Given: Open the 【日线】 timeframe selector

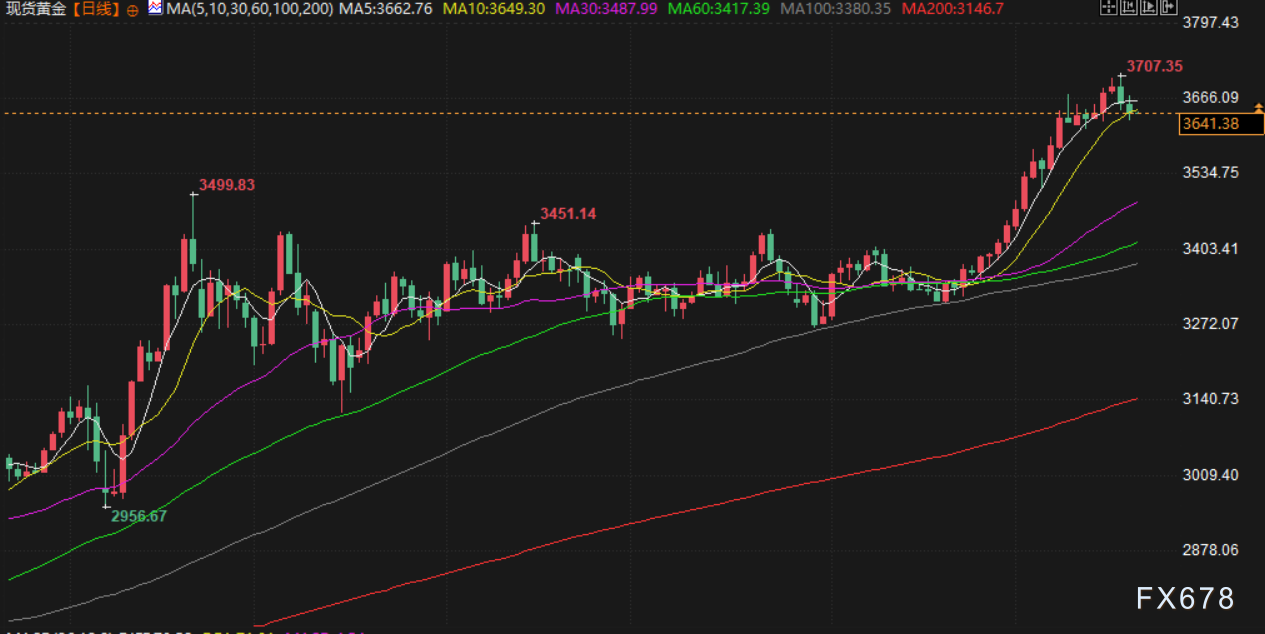Looking at the screenshot, I should 95,9.
